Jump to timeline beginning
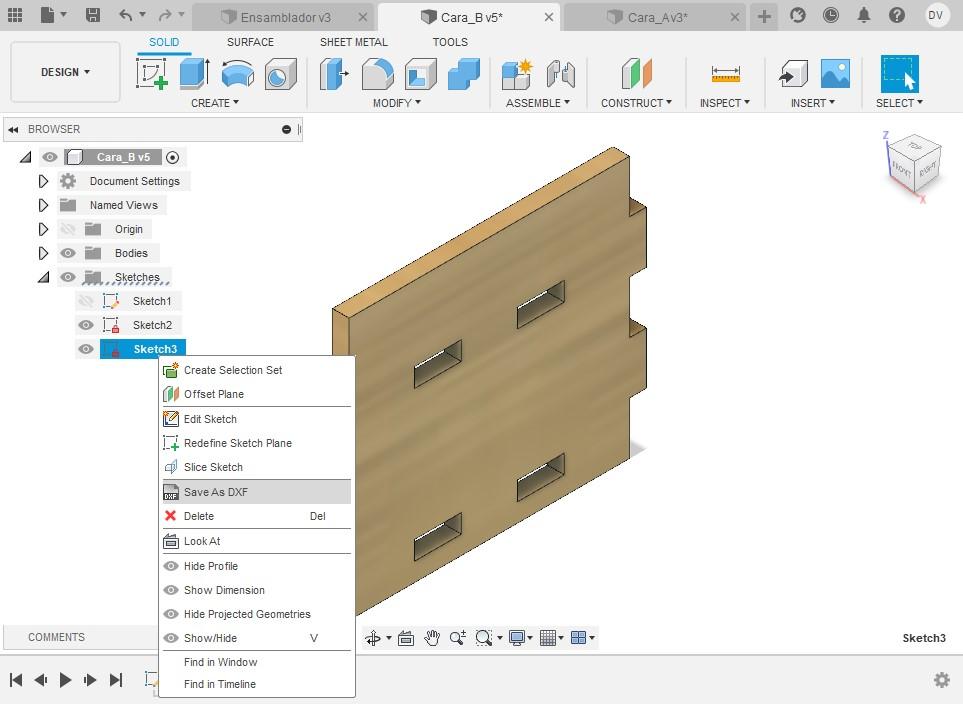 [16, 679]
